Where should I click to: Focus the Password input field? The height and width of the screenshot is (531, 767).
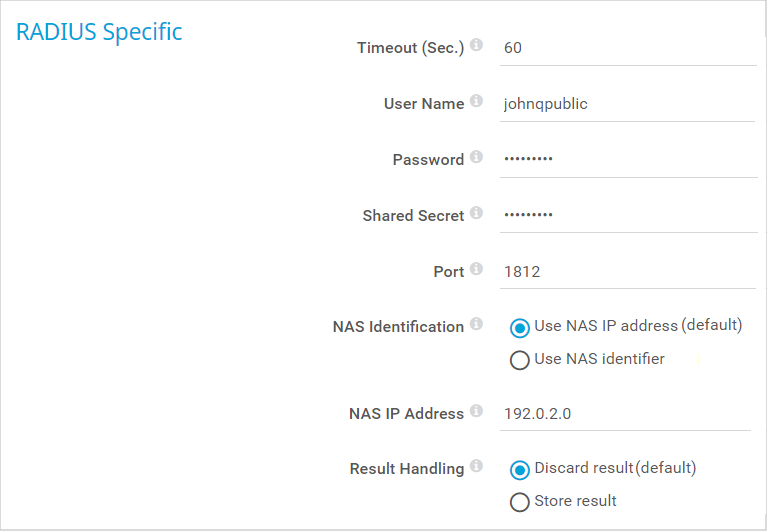[629, 160]
